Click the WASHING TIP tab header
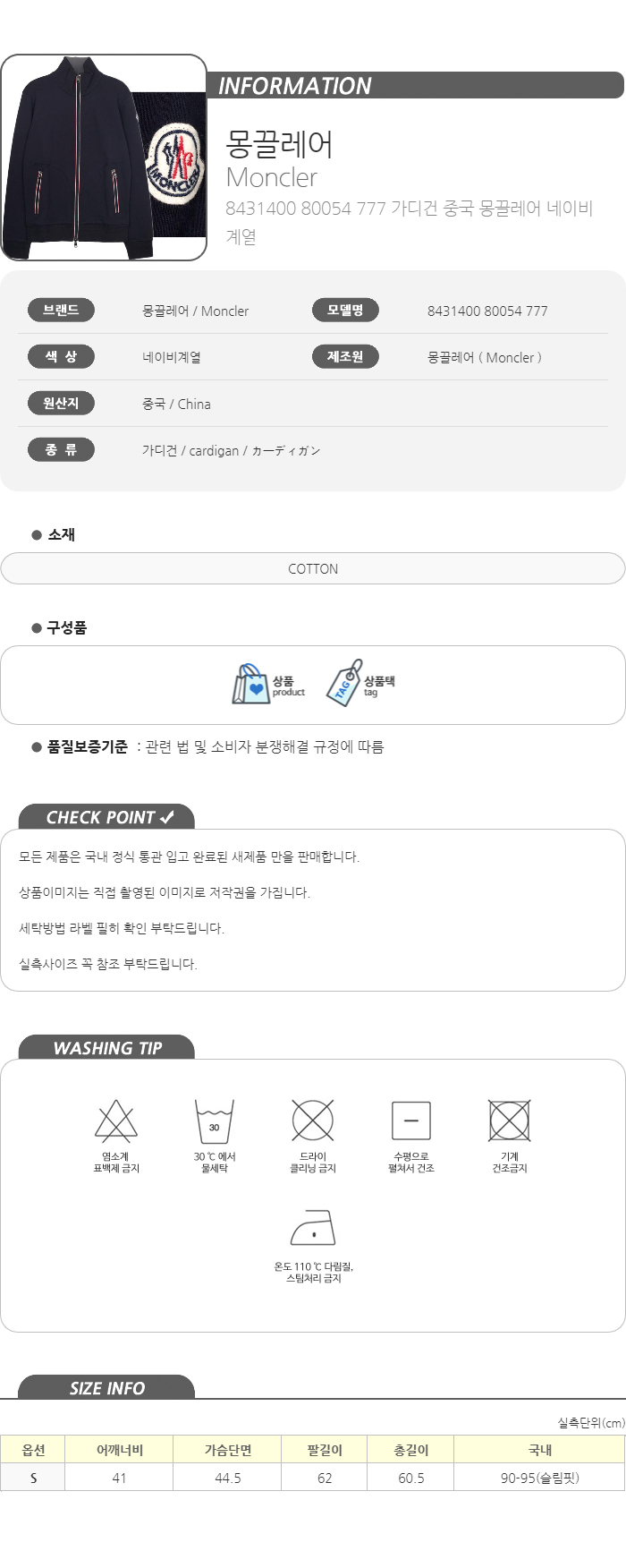The image size is (626, 1568). pos(106,1048)
